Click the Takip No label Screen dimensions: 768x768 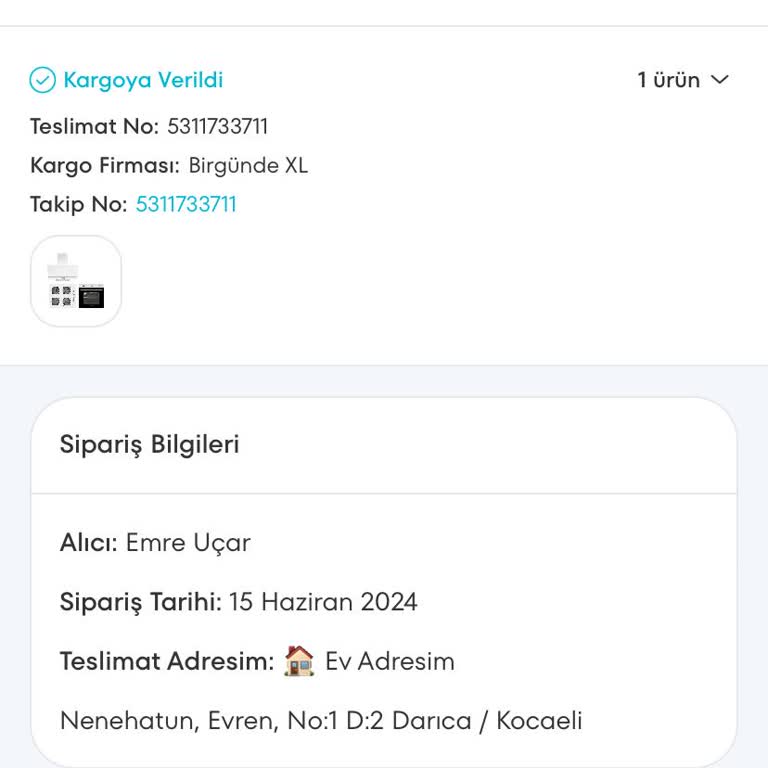pos(78,205)
